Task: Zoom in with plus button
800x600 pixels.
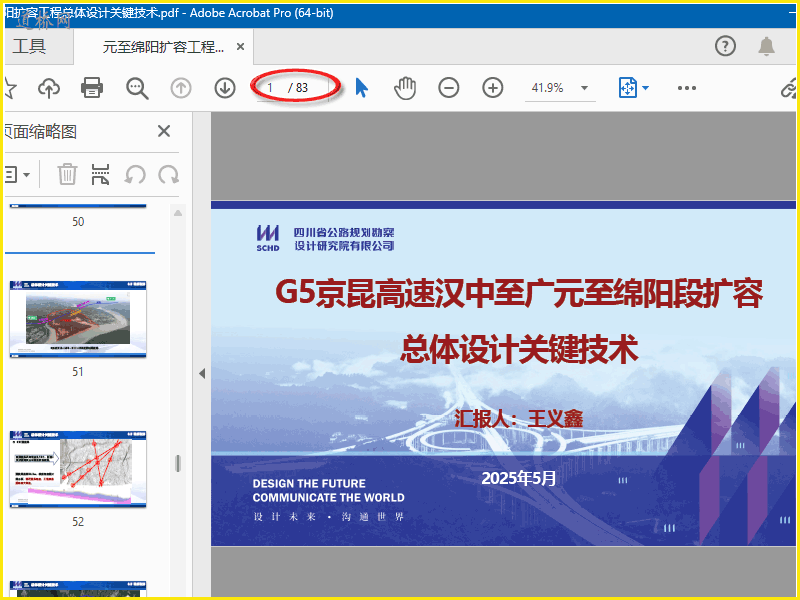Action: coord(492,88)
